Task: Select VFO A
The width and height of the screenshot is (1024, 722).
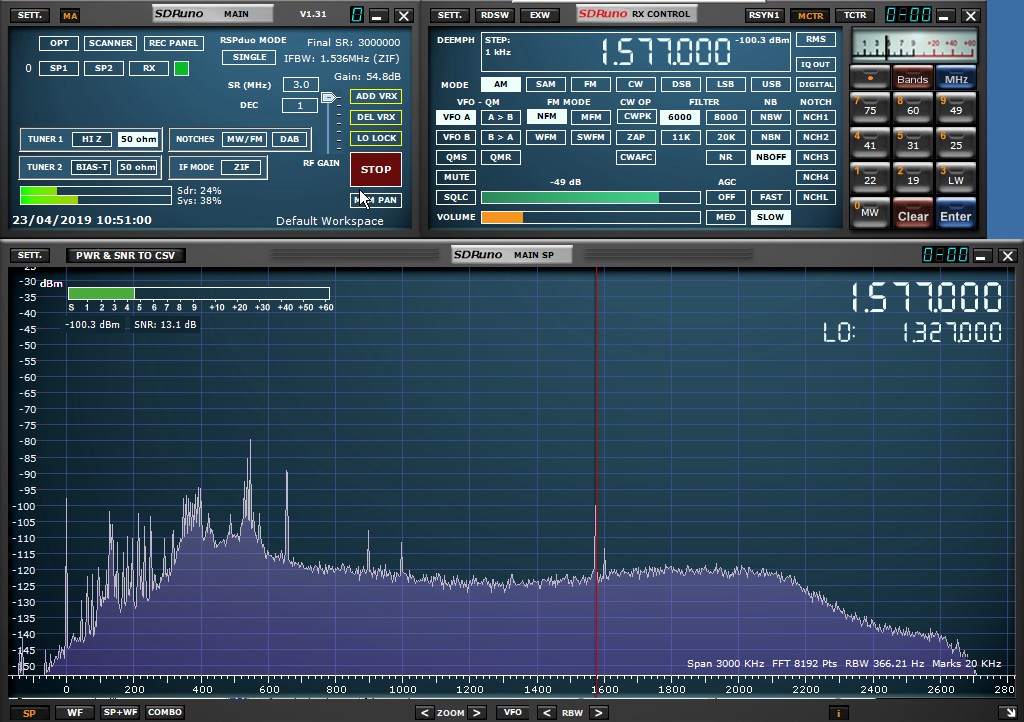Action: coord(456,118)
